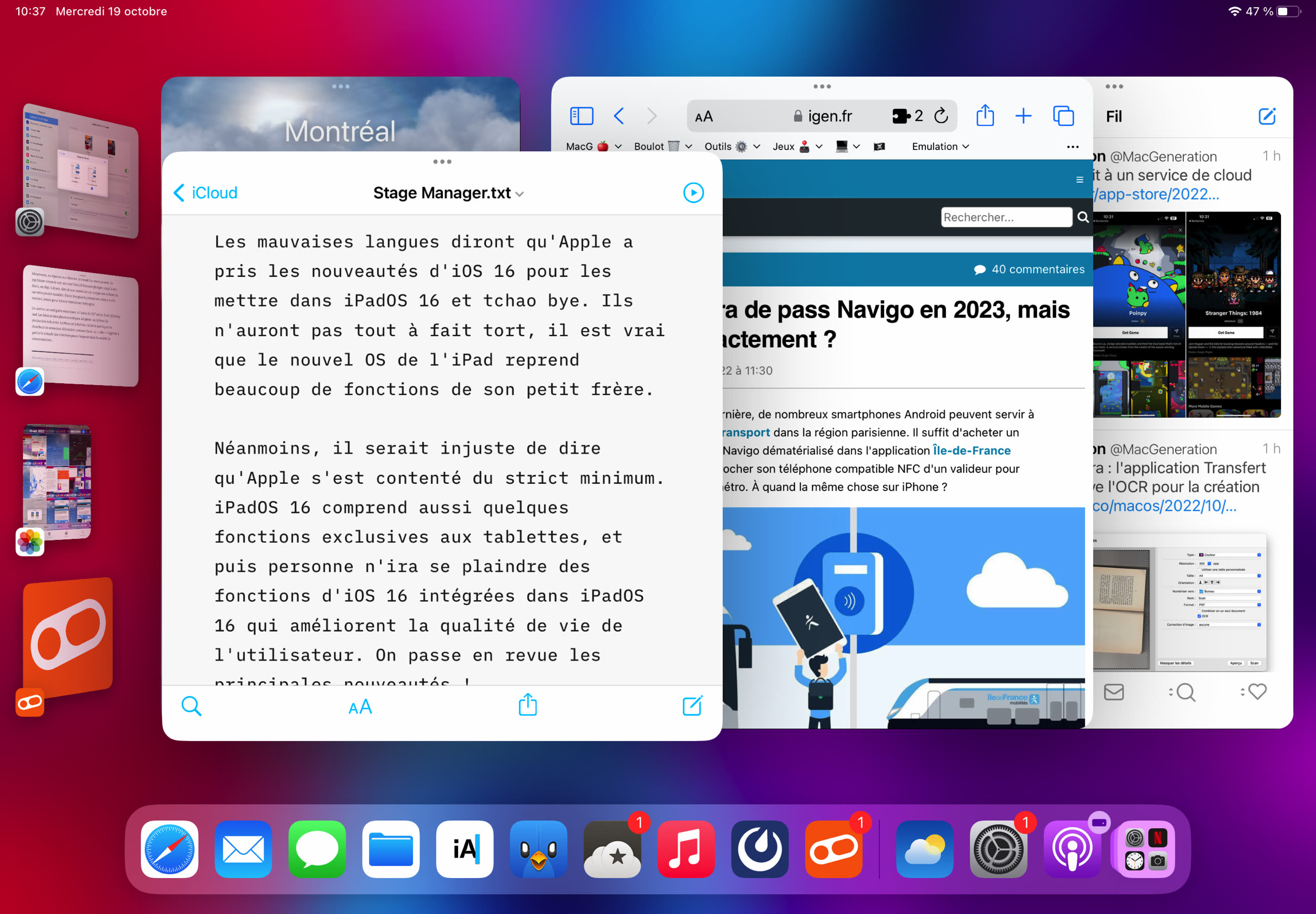Reload the igen.fr page
This screenshot has width=1316, height=914.
click(x=941, y=116)
